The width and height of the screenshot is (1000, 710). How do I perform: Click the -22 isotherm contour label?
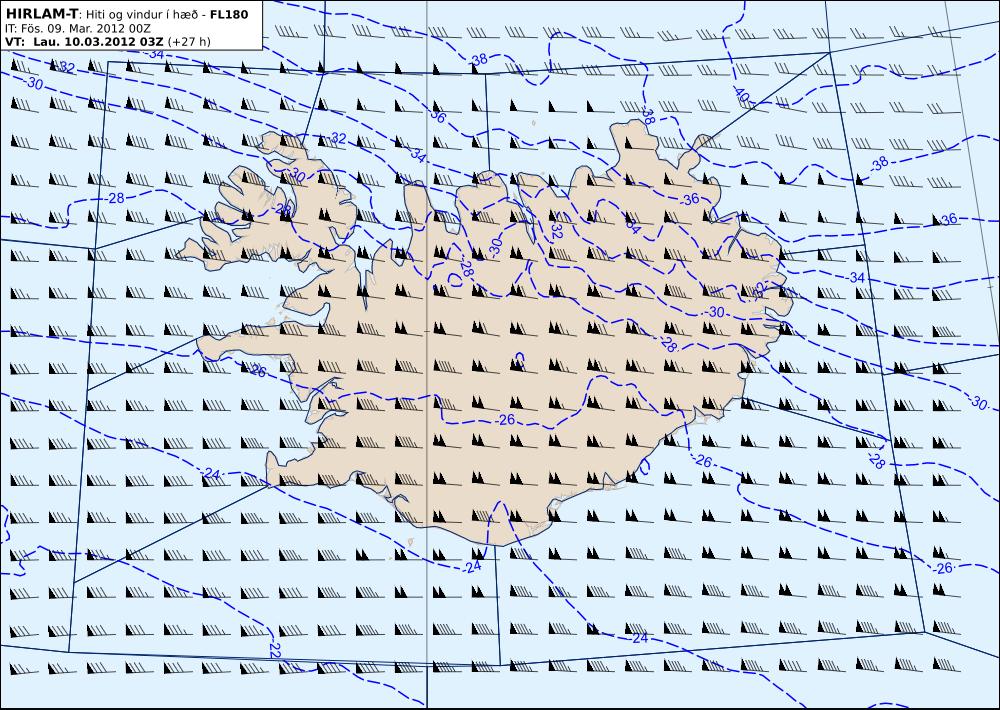pos(274,650)
